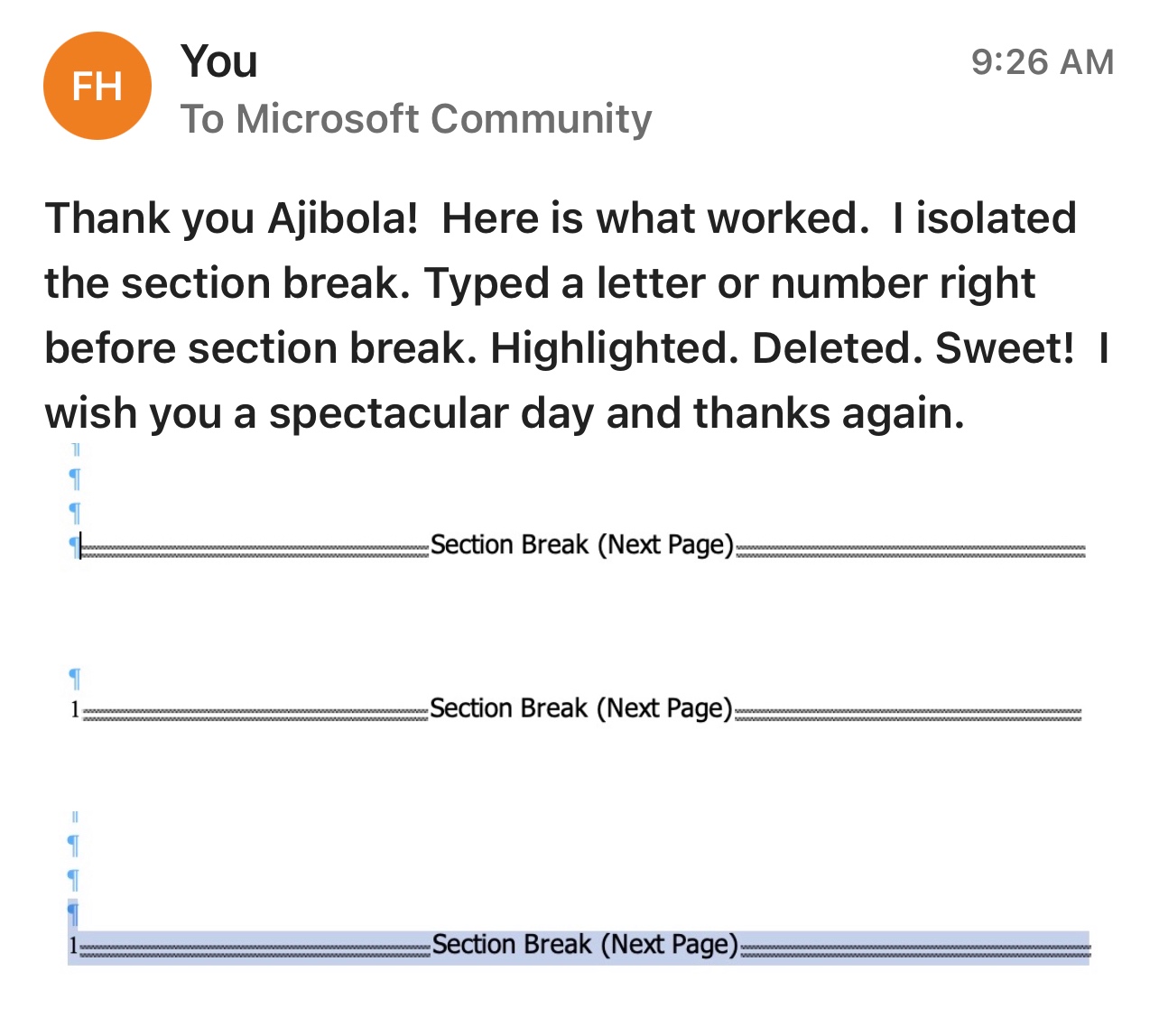Click the pilcrow directly left of the first section break
This screenshot has width=1159, height=1036.
tap(72, 546)
